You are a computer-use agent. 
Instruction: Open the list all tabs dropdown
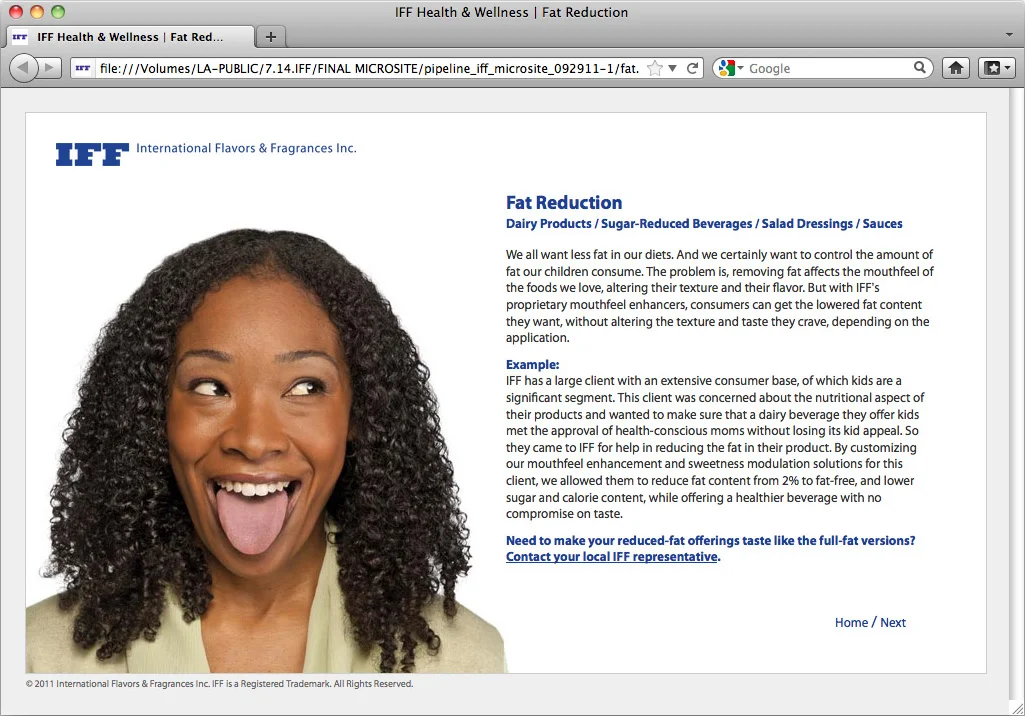click(x=1009, y=34)
